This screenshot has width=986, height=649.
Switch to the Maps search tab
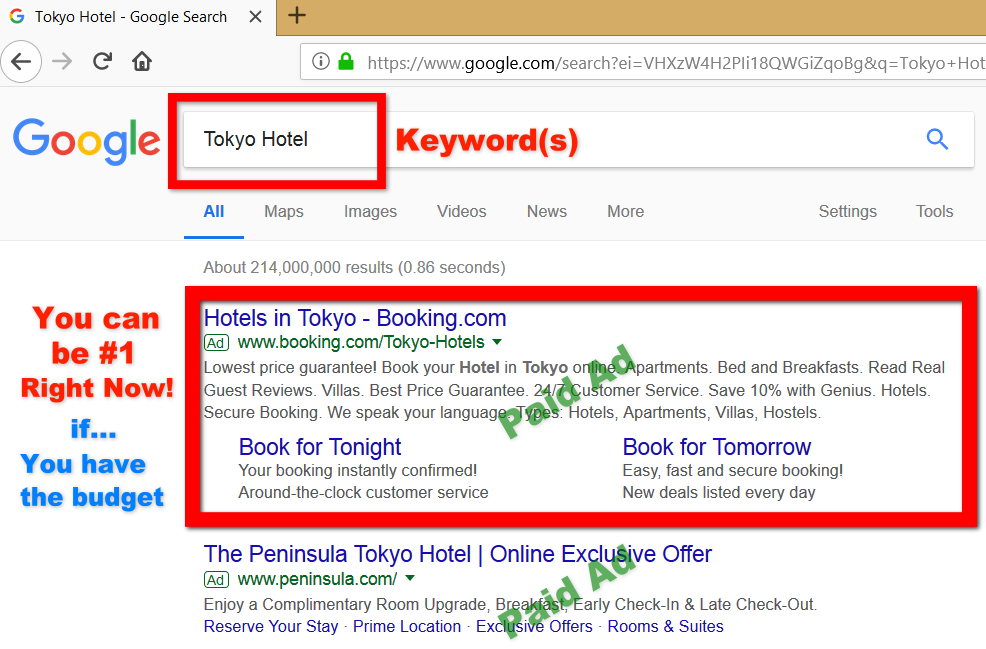pos(283,212)
